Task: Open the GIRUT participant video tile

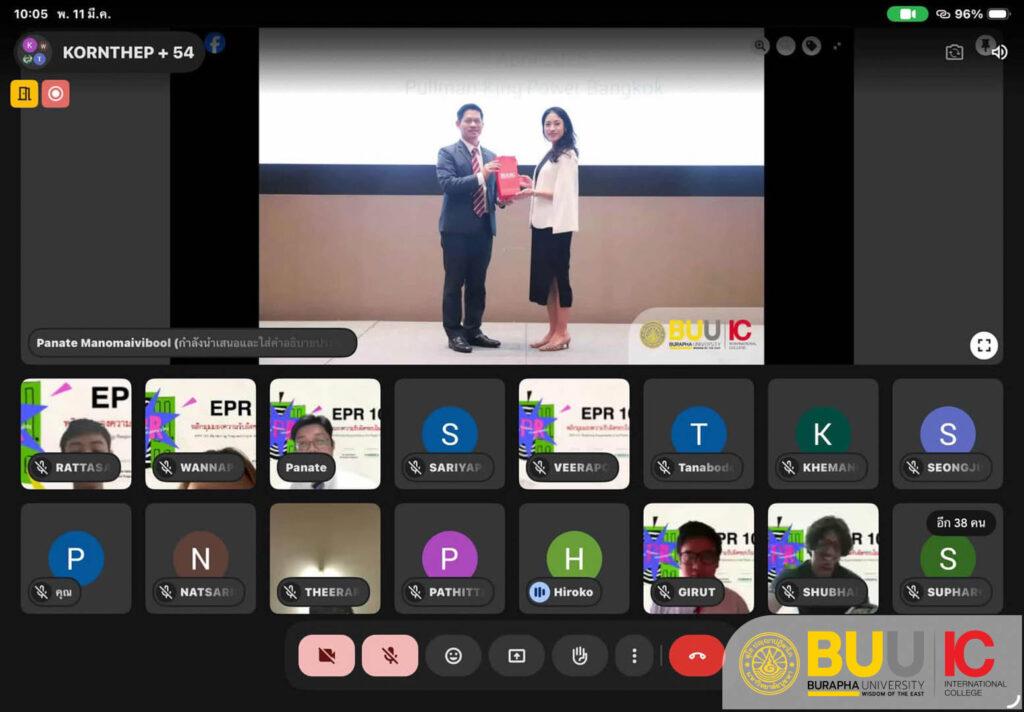Action: 698,558
